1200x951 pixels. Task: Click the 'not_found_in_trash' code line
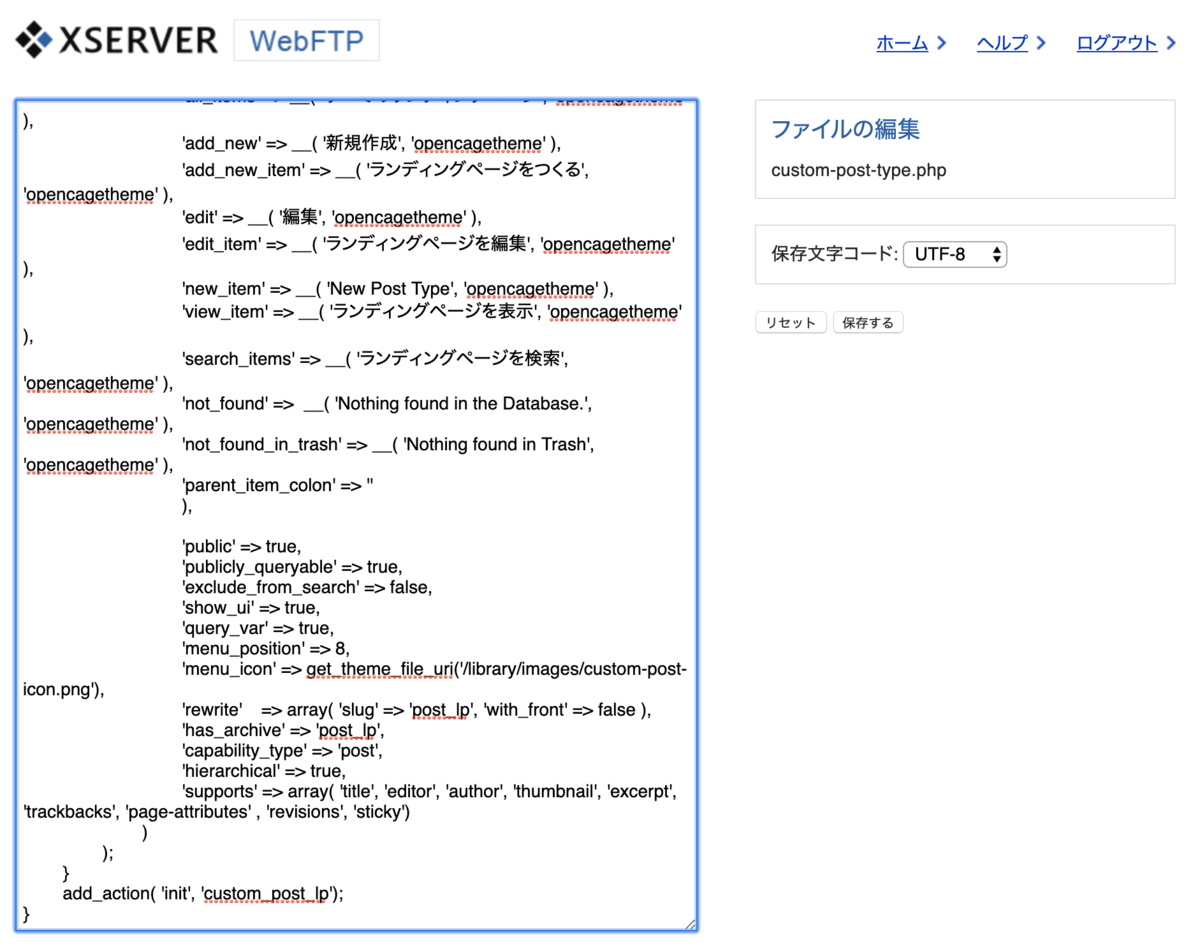pyautogui.click(x=388, y=443)
